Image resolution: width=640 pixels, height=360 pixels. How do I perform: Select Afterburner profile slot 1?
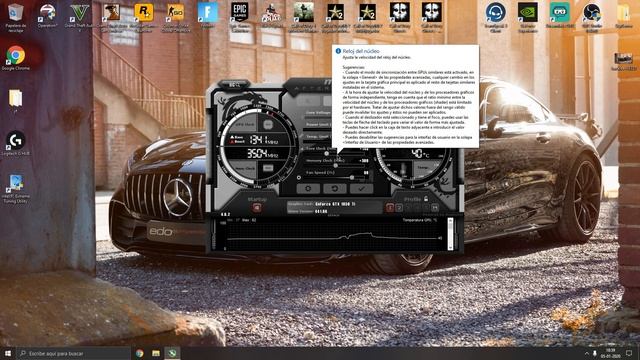[390, 208]
